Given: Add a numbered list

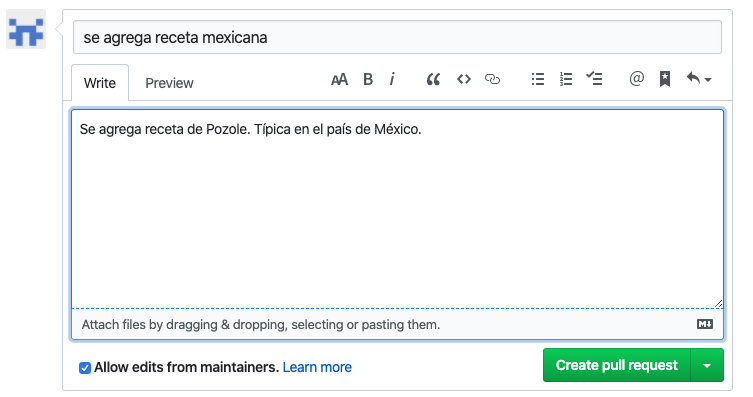Looking at the screenshot, I should tap(566, 79).
